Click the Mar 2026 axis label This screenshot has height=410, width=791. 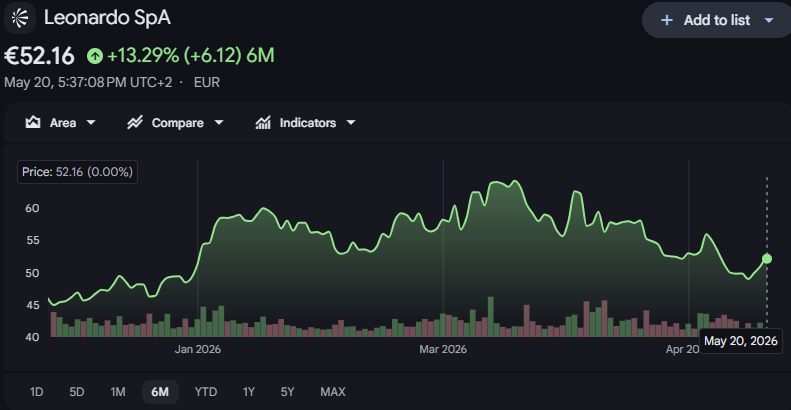point(443,349)
